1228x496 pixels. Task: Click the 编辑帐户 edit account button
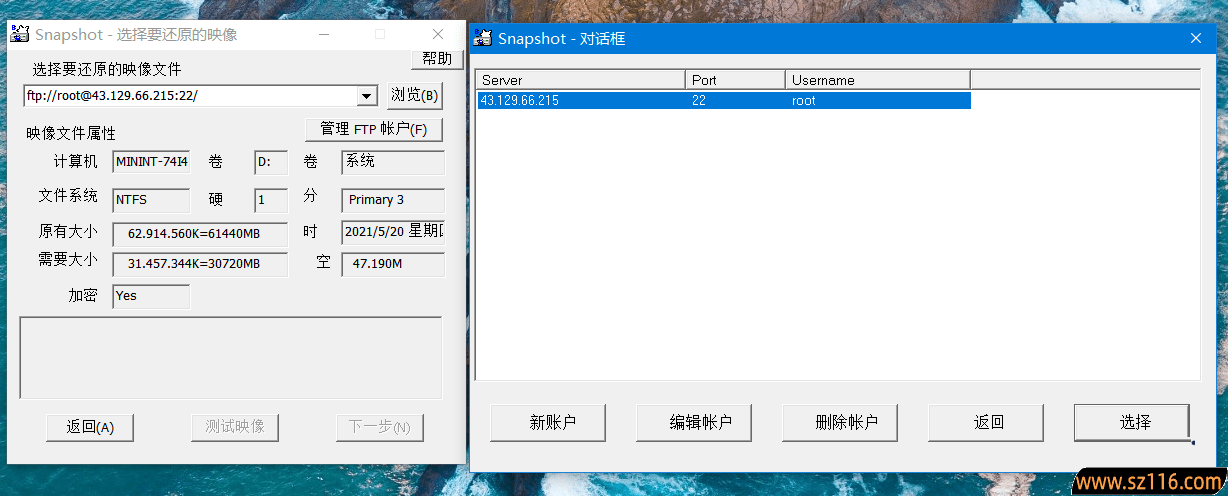[694, 422]
